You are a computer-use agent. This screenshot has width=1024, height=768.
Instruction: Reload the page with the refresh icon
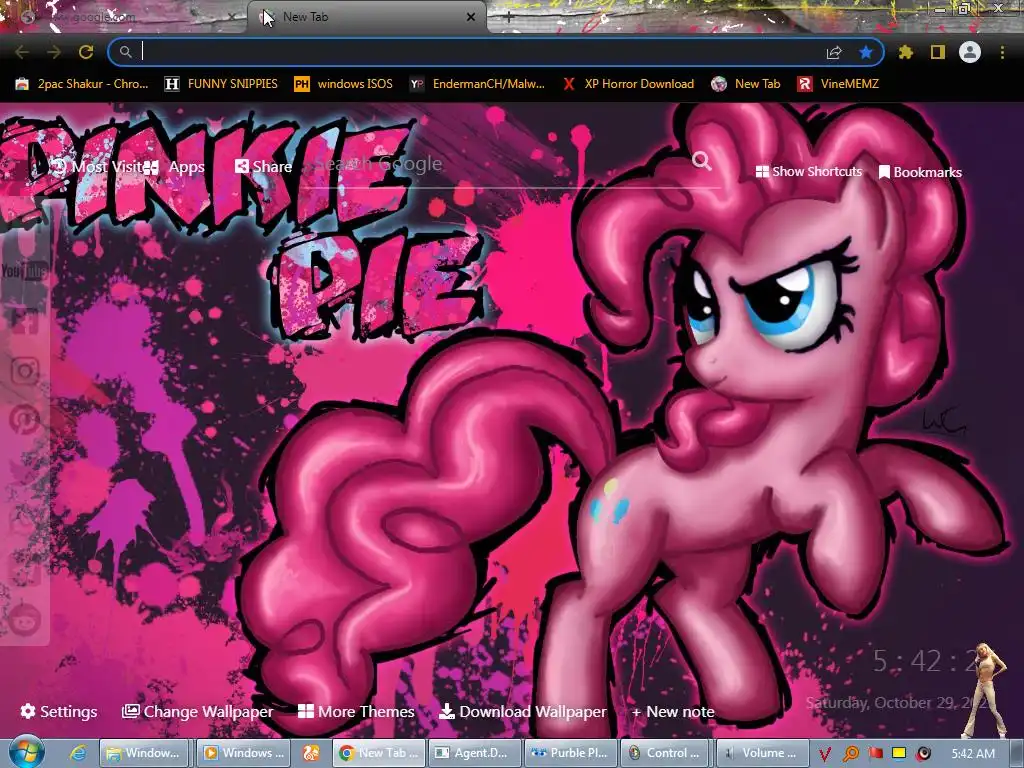tap(86, 52)
